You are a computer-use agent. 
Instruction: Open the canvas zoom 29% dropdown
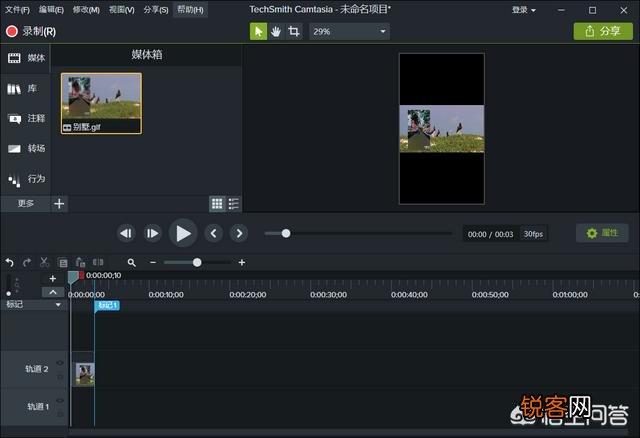click(x=349, y=31)
